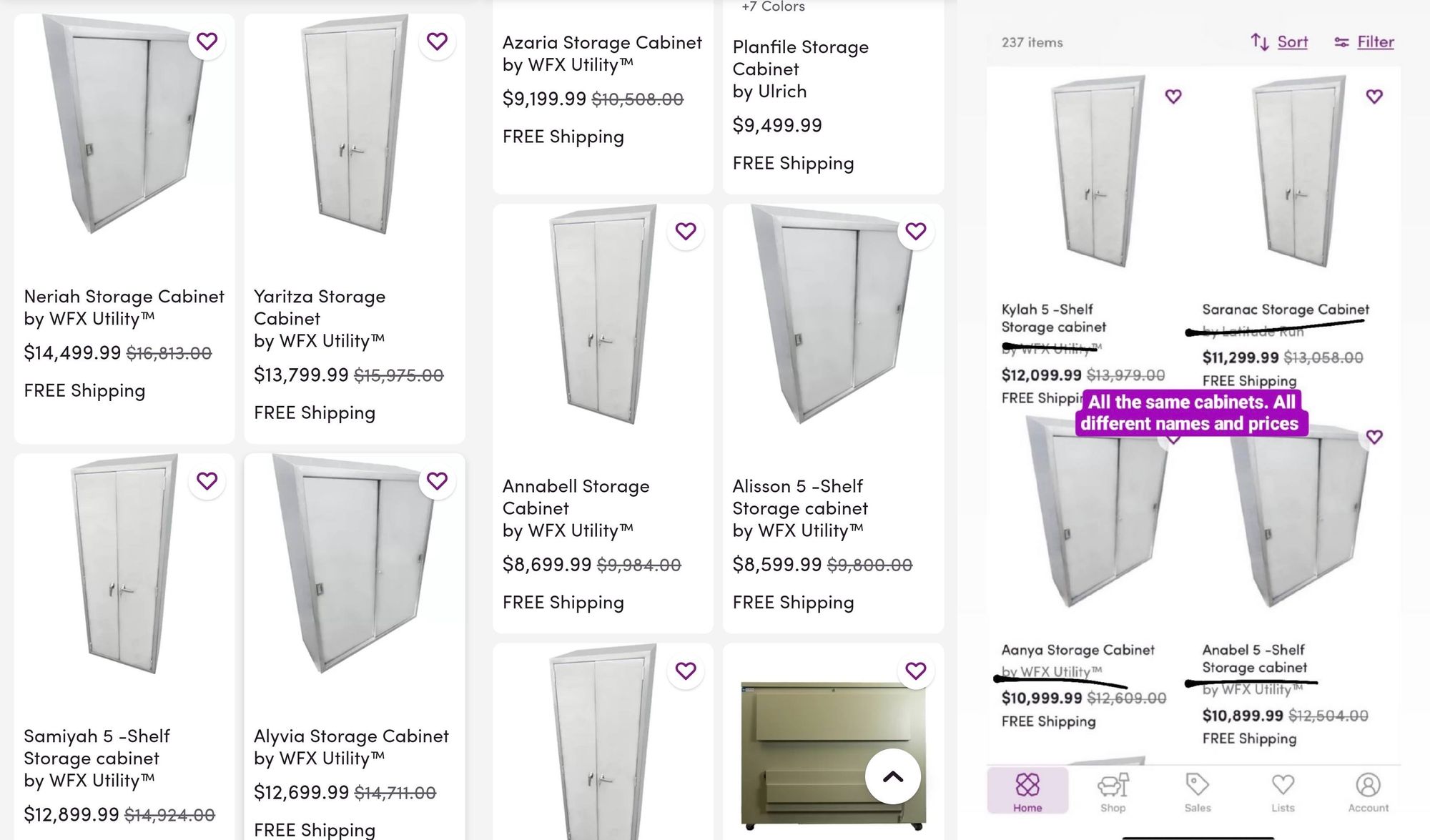Tap the heart on Alyvia Storage Cabinet
Image resolution: width=1430 pixels, height=840 pixels.
pos(437,481)
